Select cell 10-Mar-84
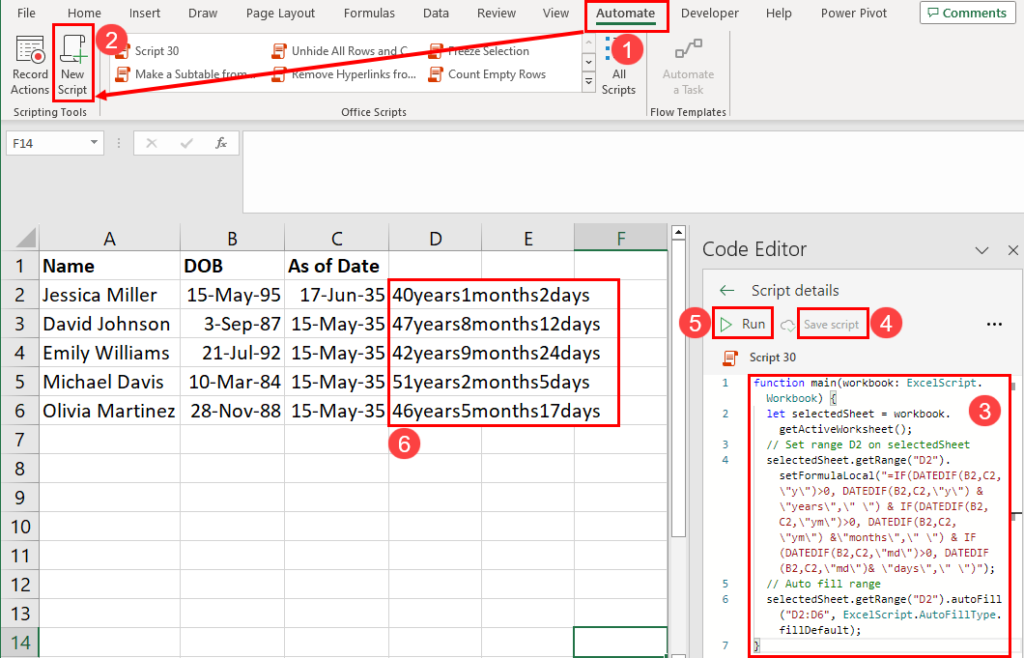Viewport: 1024px width, 658px height. tap(232, 382)
